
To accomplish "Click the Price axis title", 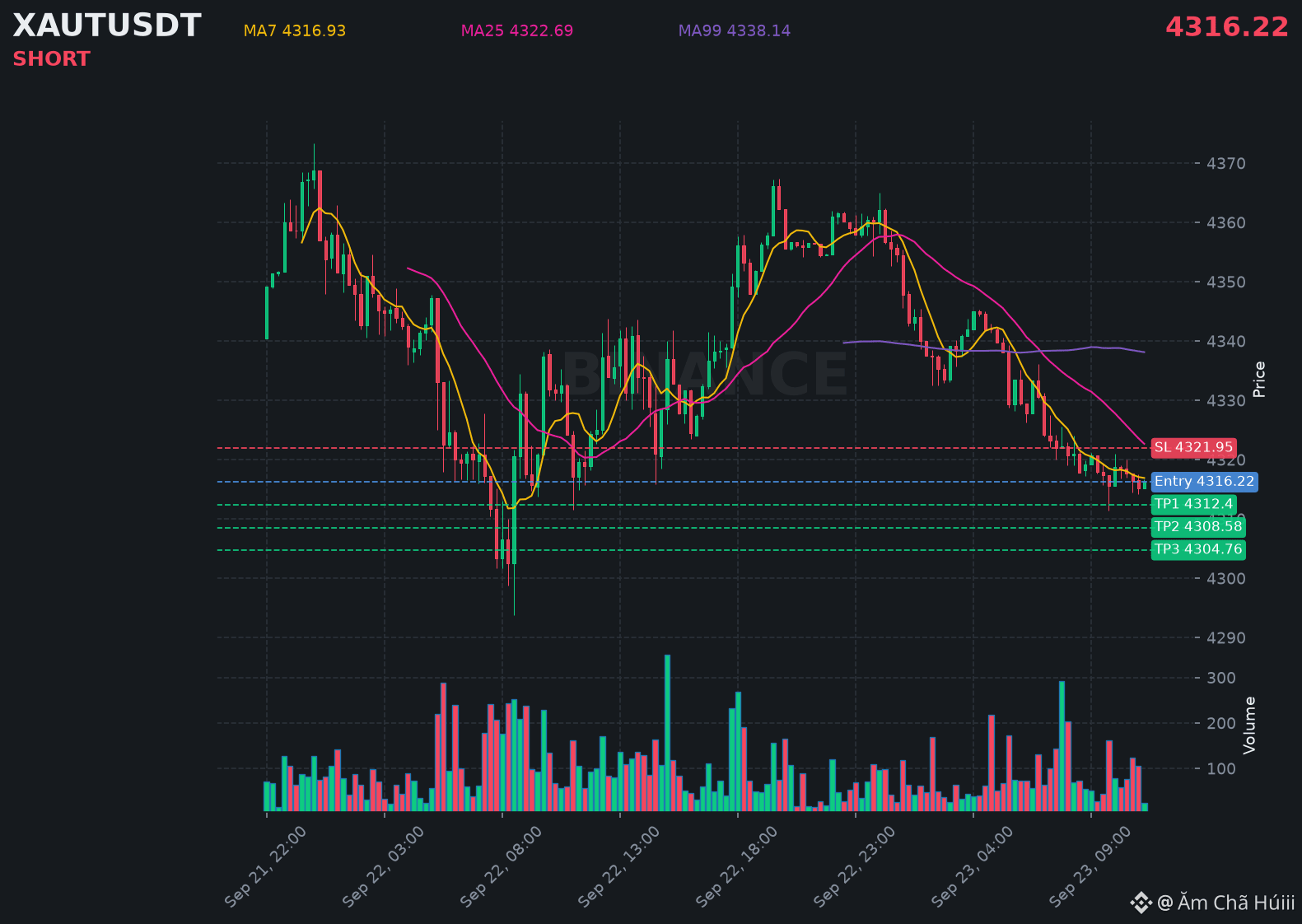I will [1259, 379].
